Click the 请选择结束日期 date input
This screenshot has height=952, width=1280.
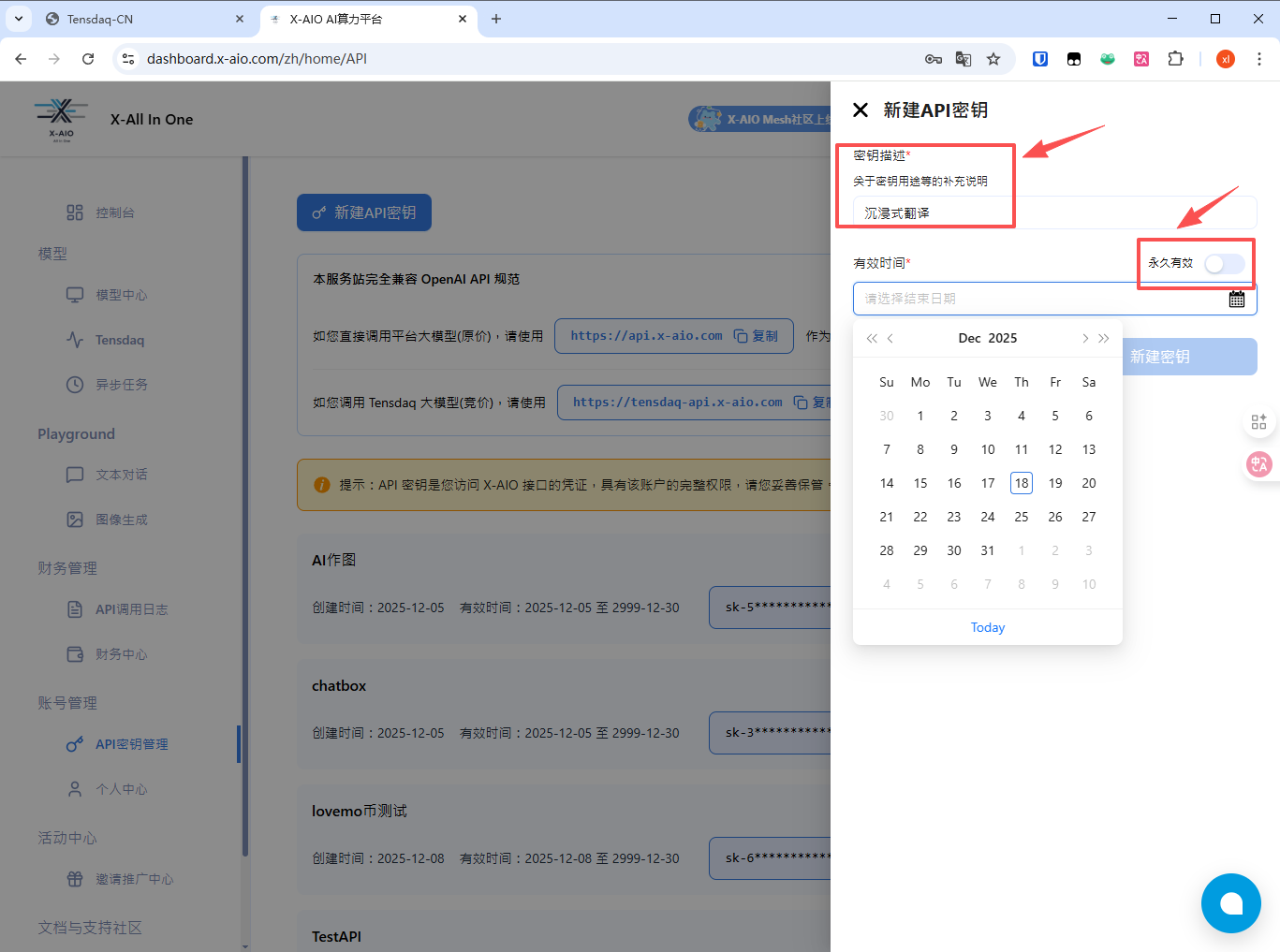coord(1054,299)
